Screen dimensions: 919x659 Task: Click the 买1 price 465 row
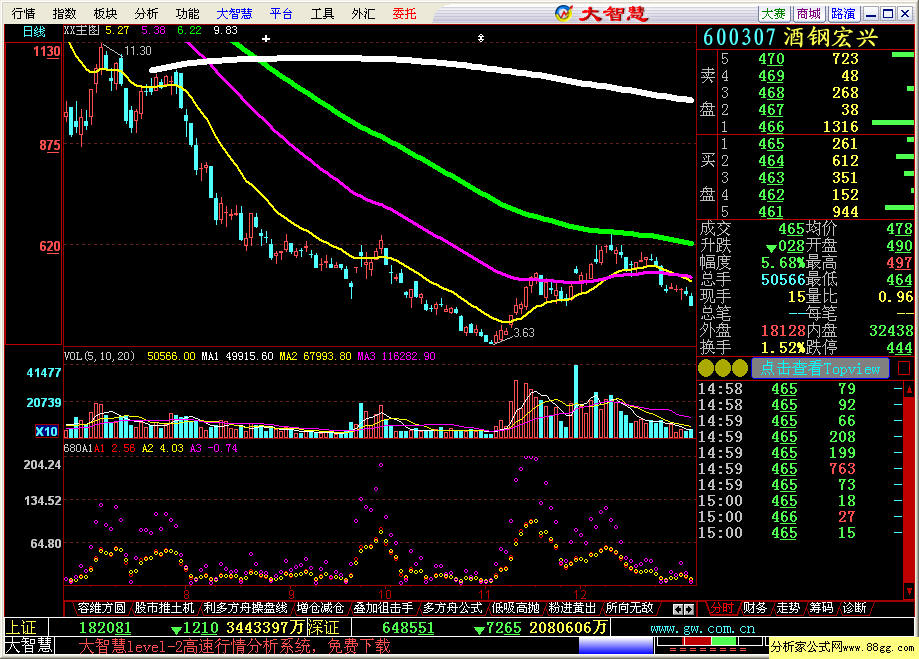[805, 144]
